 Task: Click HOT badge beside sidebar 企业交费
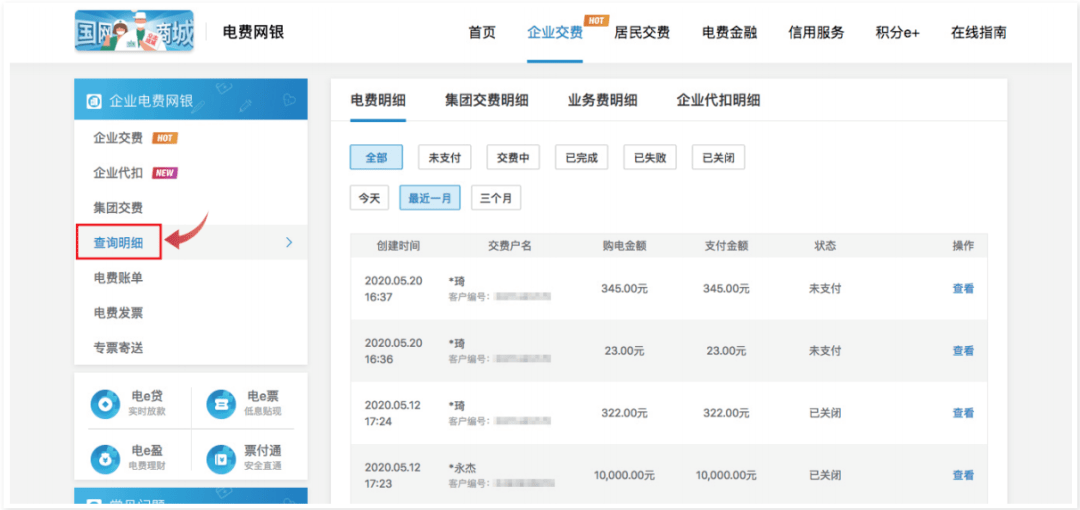pos(165,138)
